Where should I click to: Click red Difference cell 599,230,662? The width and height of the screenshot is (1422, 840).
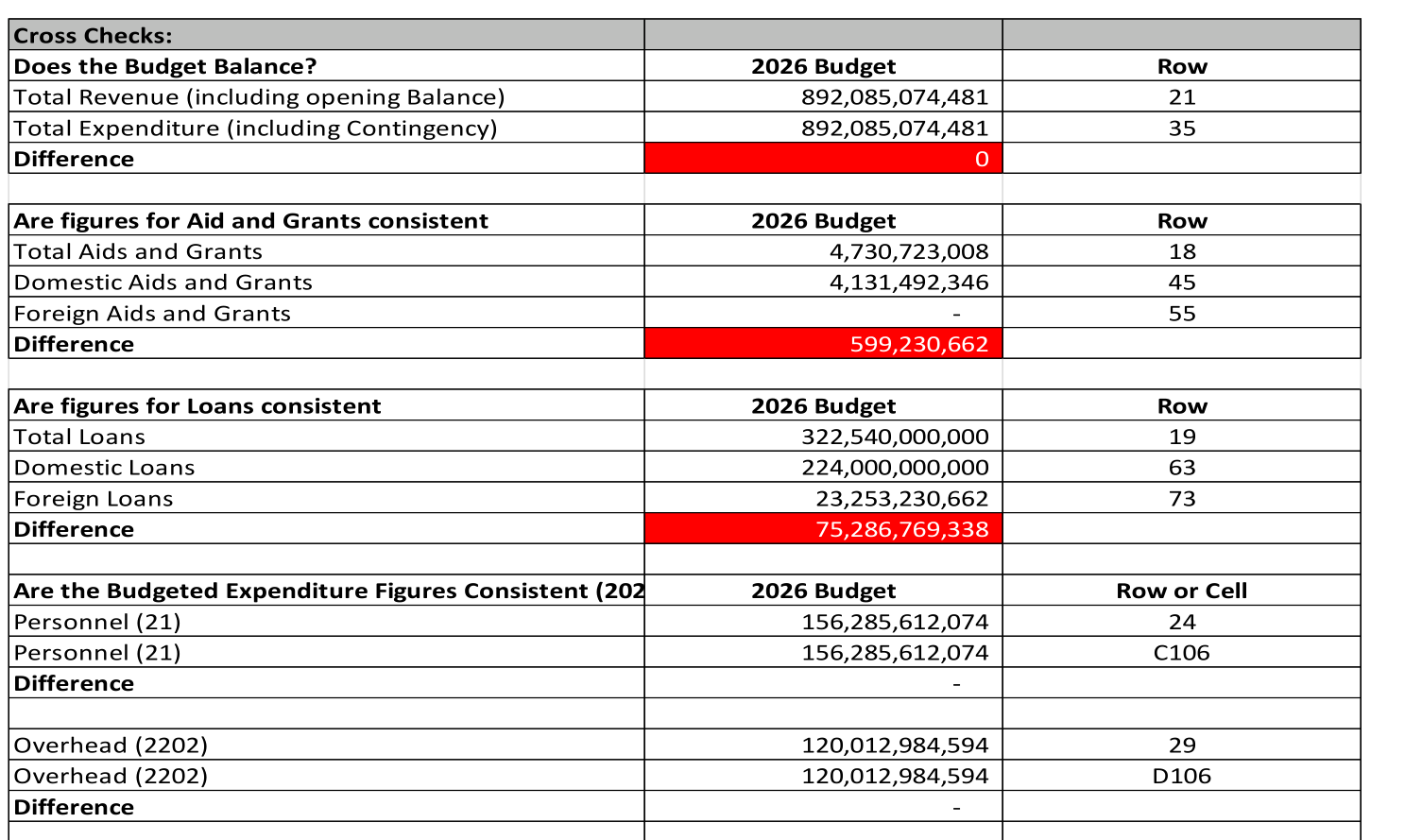pos(823,344)
